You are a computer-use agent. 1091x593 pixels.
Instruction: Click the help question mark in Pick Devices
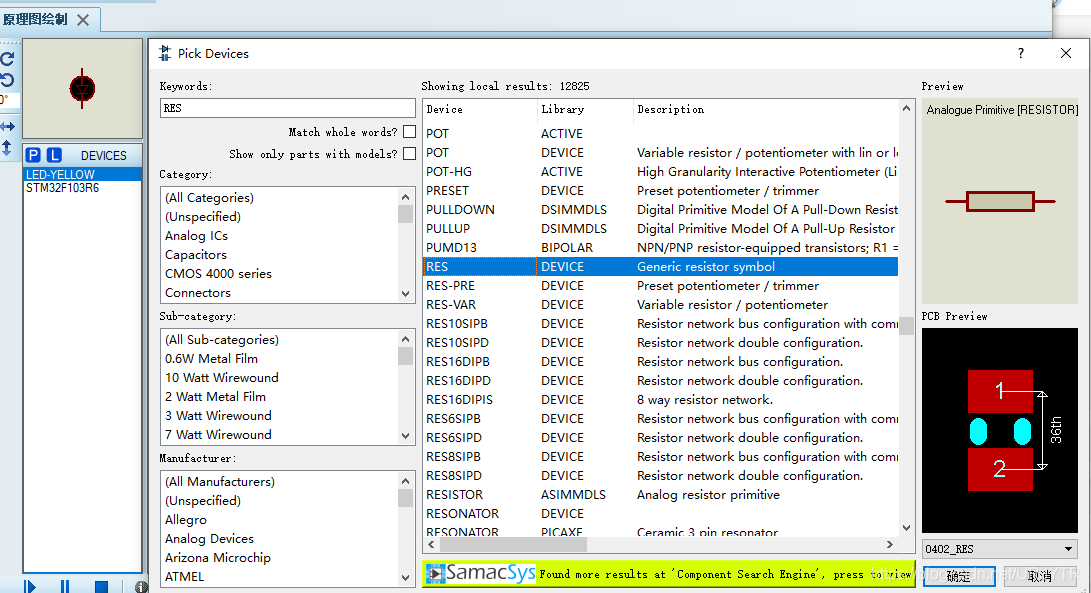[1021, 53]
